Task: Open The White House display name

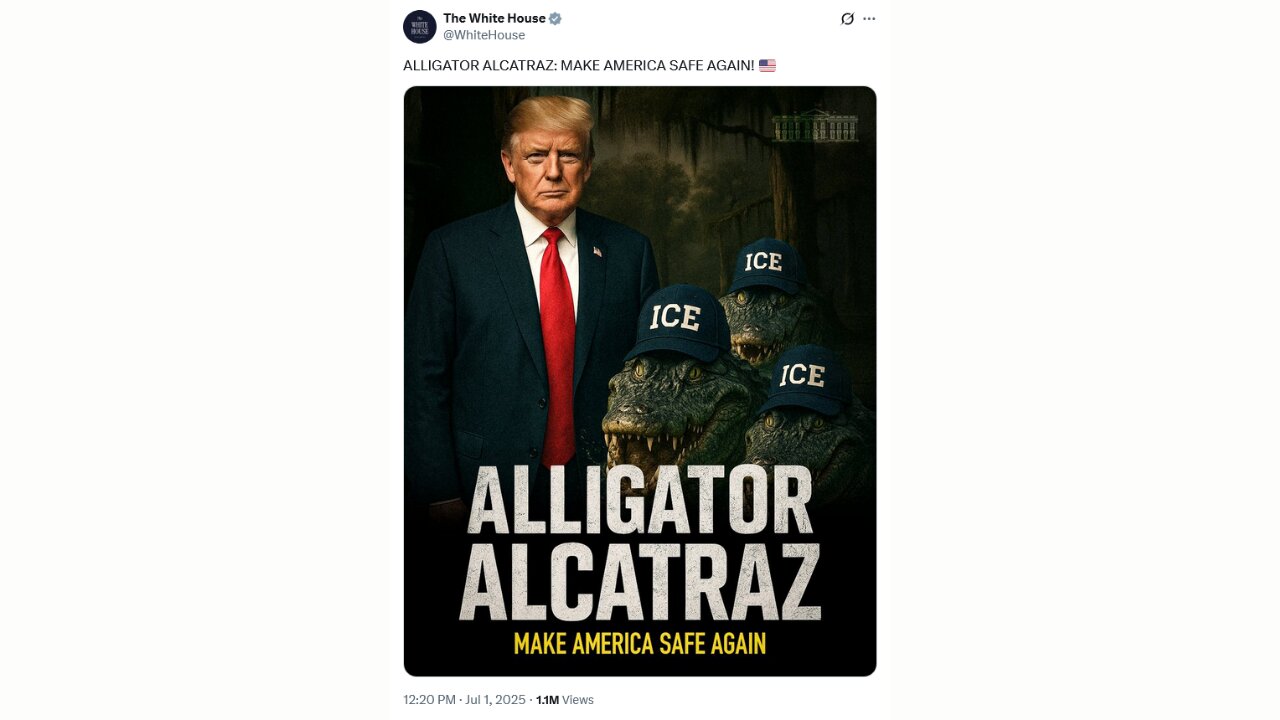Action: coord(494,18)
